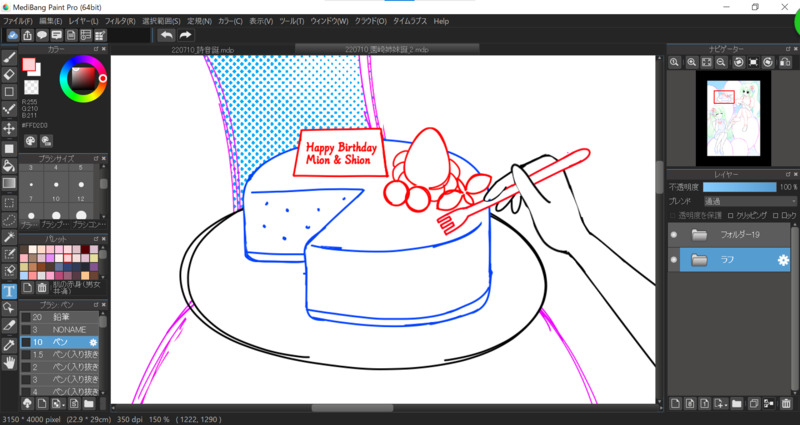Pick dark red swatch in palette

pos(85,249)
